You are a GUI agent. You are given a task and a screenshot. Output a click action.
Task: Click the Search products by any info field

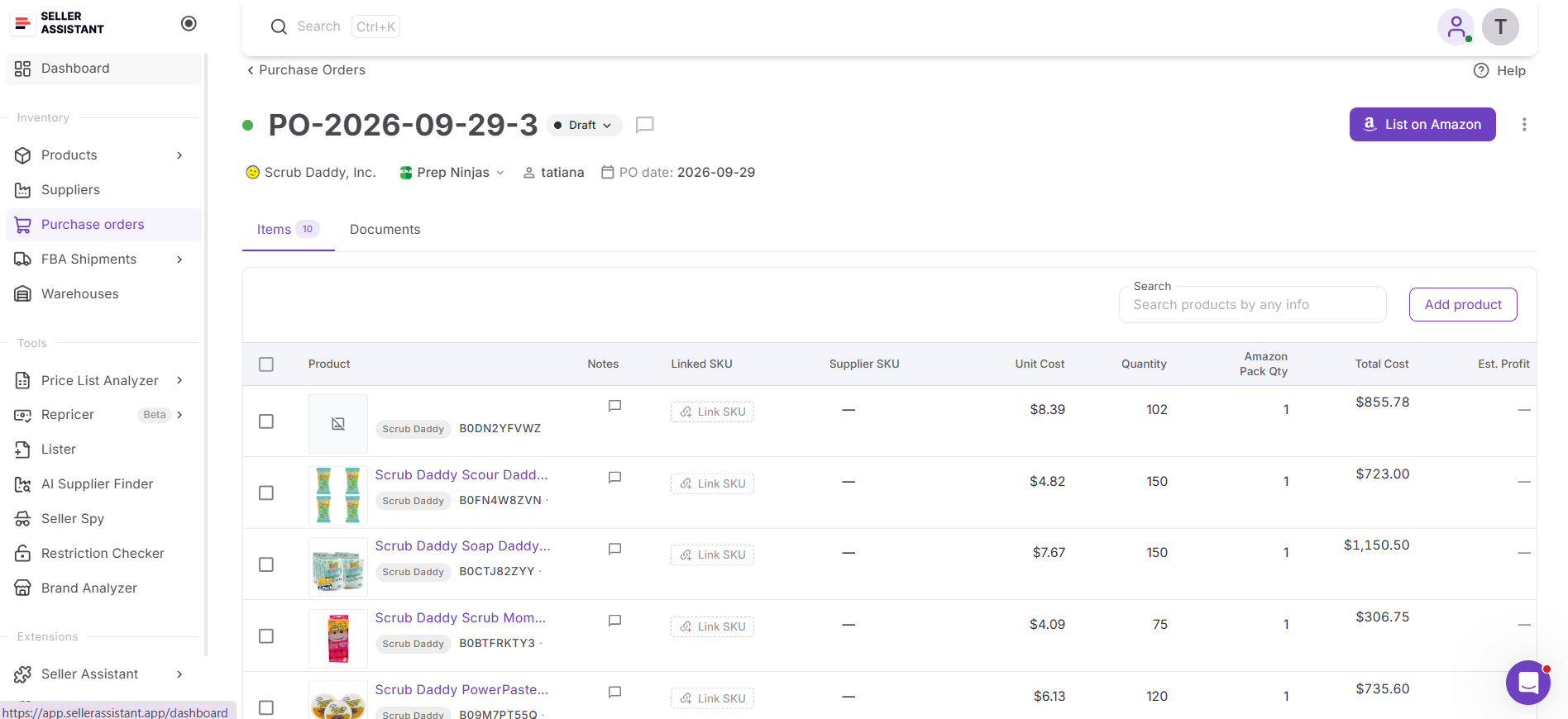[1252, 305]
